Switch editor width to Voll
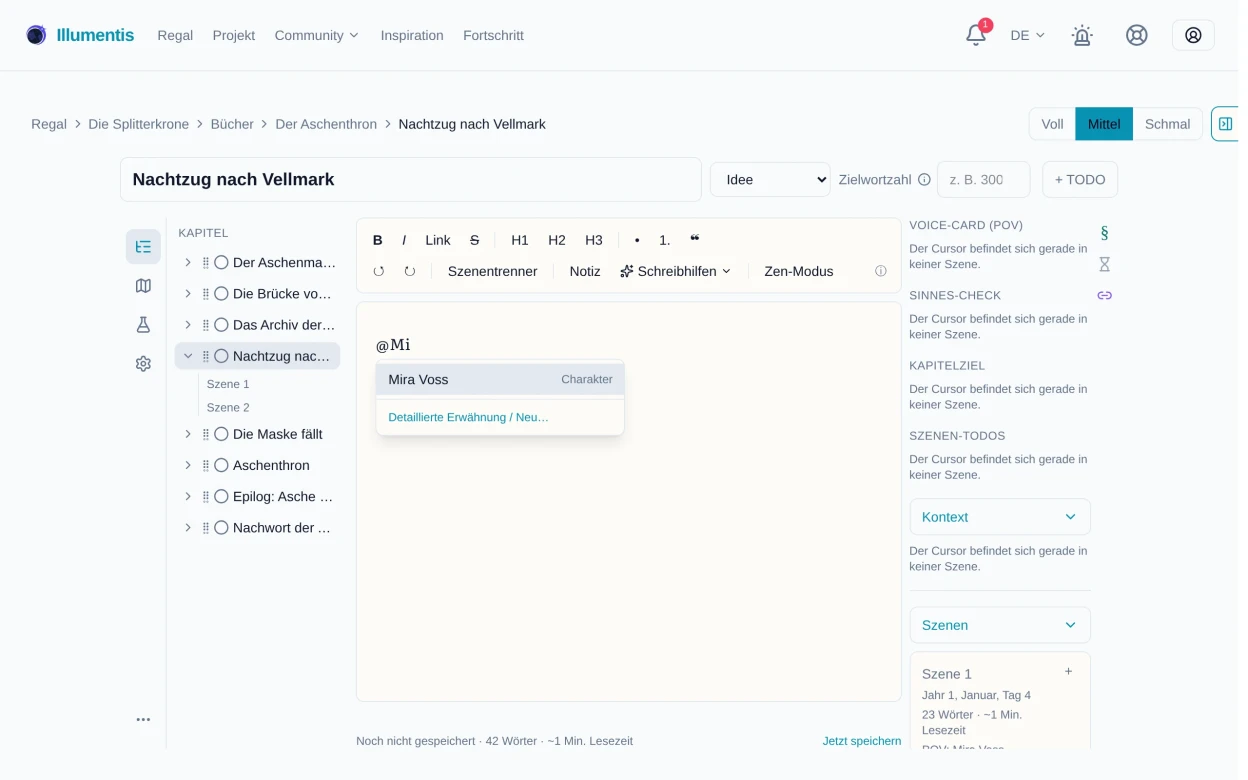 click(1052, 124)
